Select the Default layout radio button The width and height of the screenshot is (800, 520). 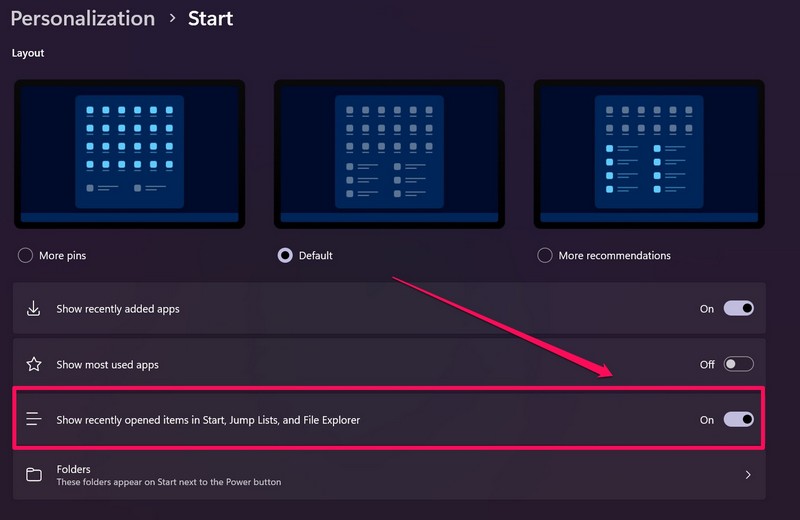(x=285, y=255)
